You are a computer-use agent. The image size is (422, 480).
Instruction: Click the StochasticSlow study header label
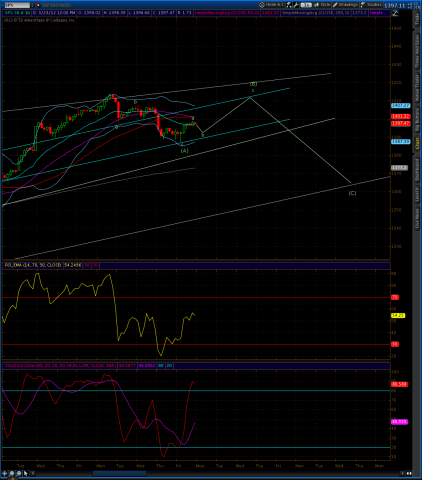pyautogui.click(x=60, y=366)
